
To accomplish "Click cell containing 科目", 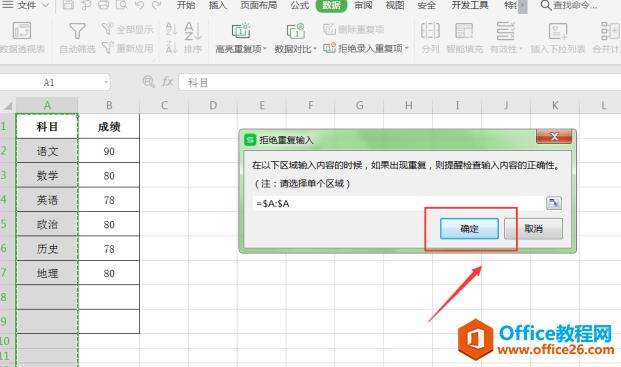I will [x=47, y=127].
